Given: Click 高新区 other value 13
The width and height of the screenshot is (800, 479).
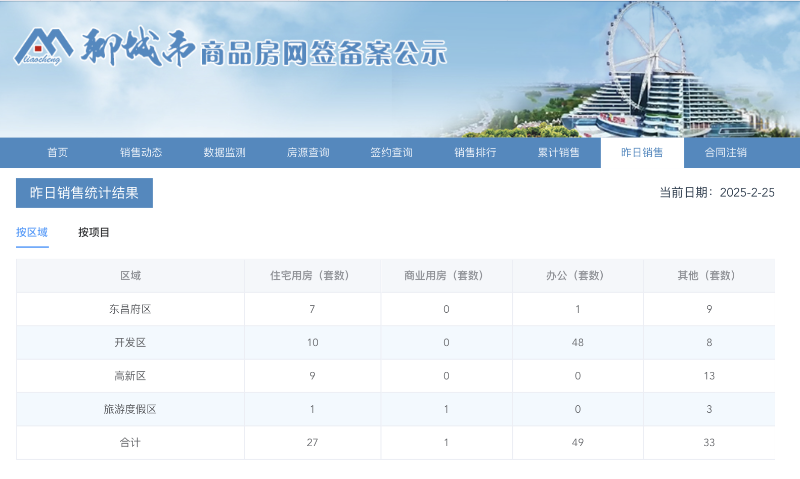Looking at the screenshot, I should click(709, 376).
